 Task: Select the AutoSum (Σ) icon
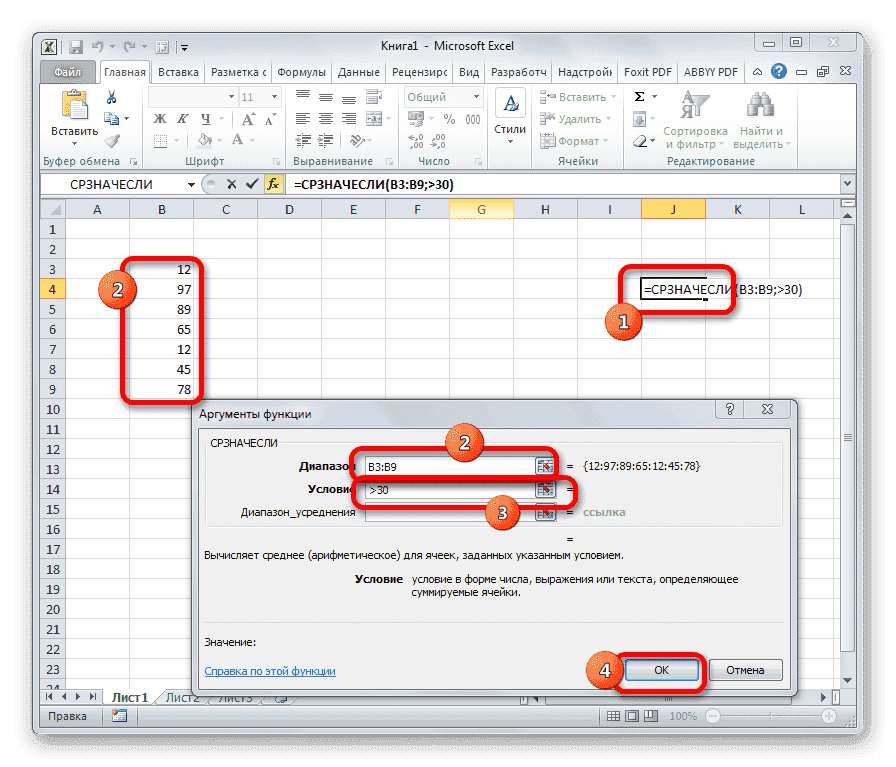pyautogui.click(x=639, y=96)
